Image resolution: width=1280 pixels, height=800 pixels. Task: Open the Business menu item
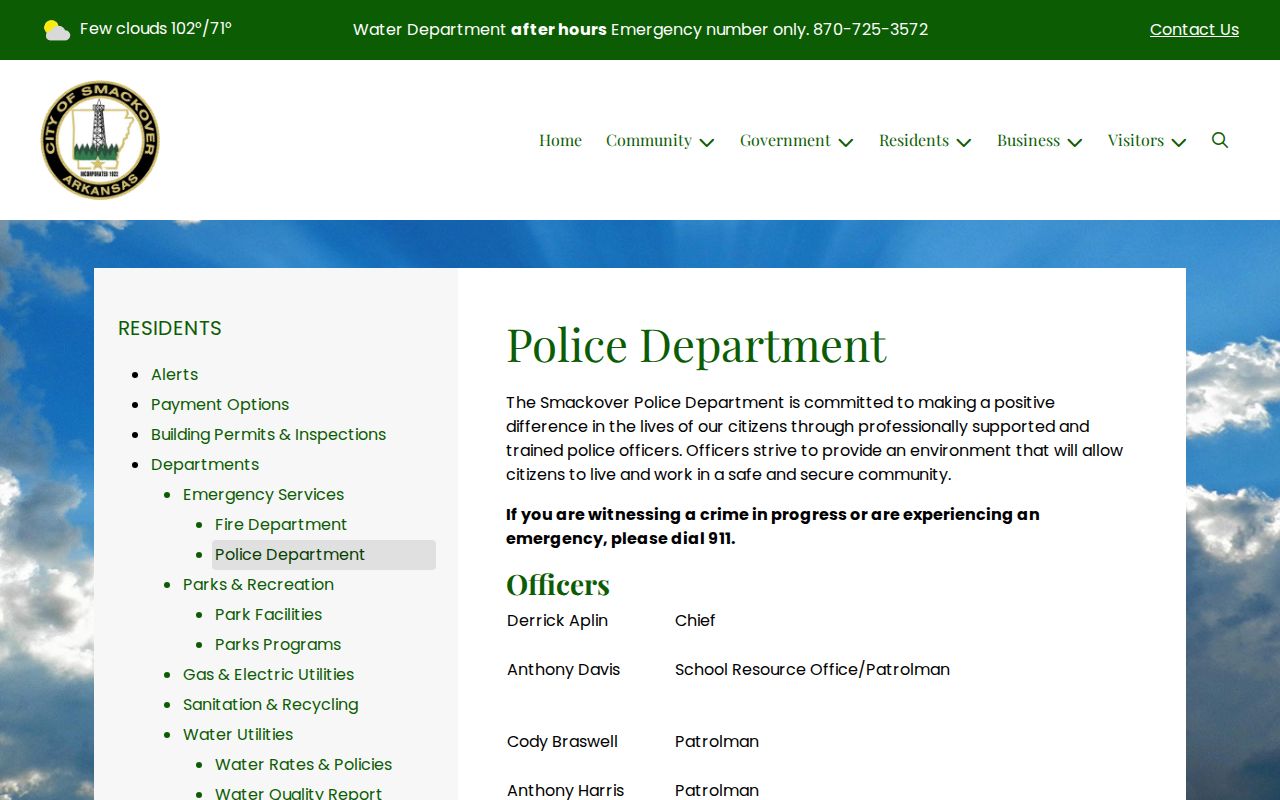click(x=1028, y=140)
